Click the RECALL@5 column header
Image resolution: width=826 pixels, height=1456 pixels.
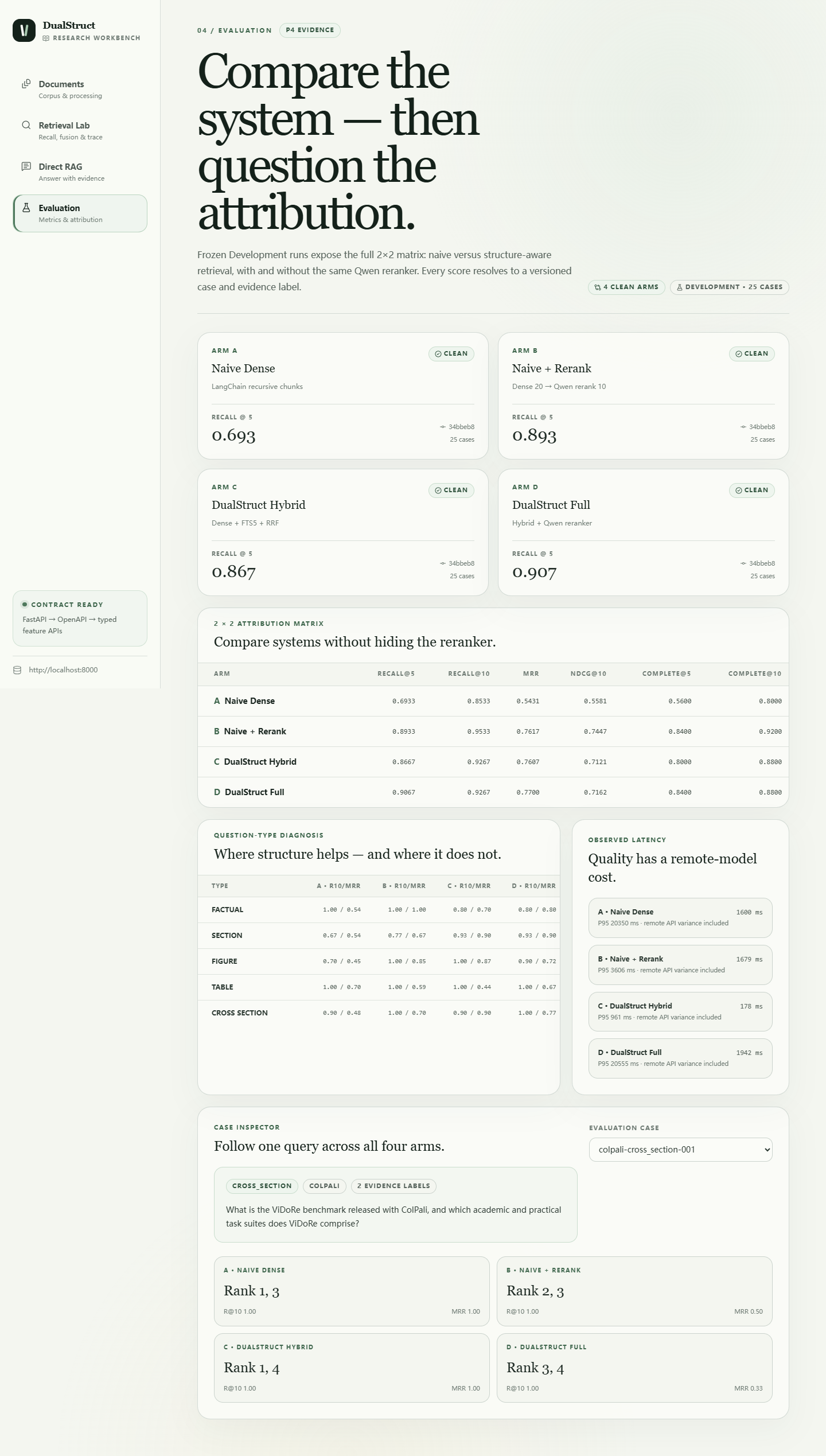point(396,674)
